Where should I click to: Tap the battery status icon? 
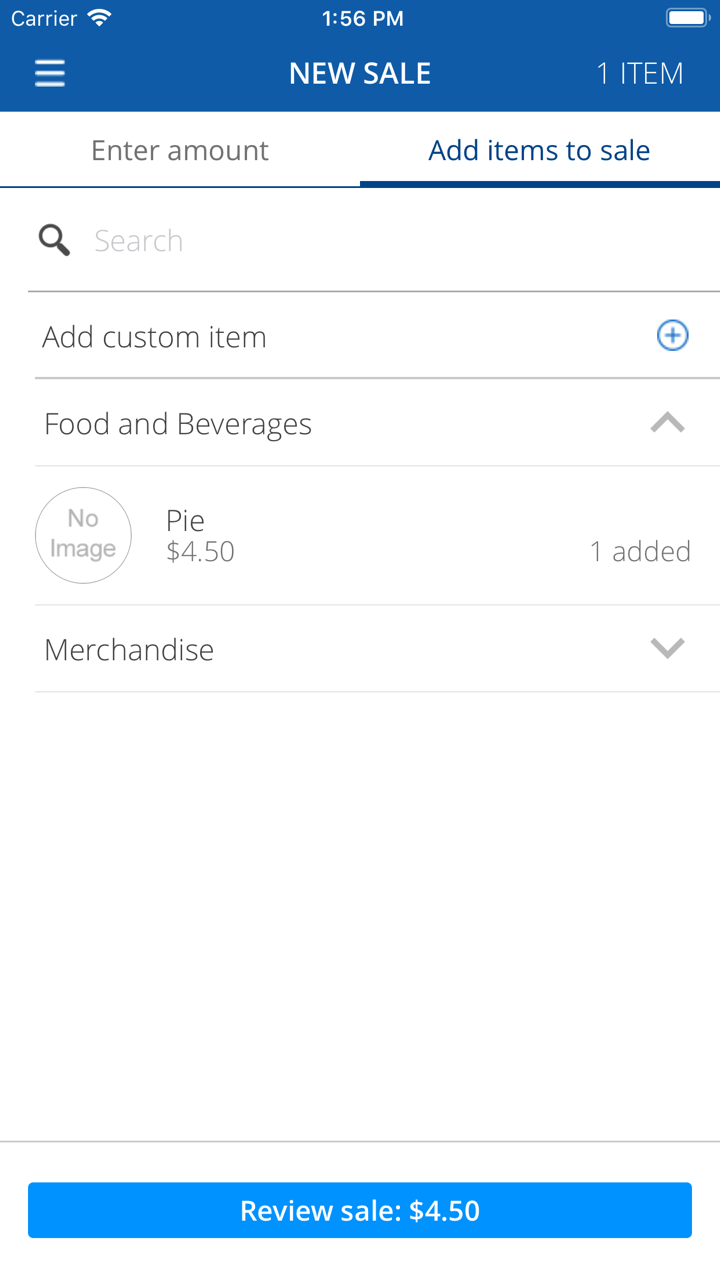pos(687,18)
